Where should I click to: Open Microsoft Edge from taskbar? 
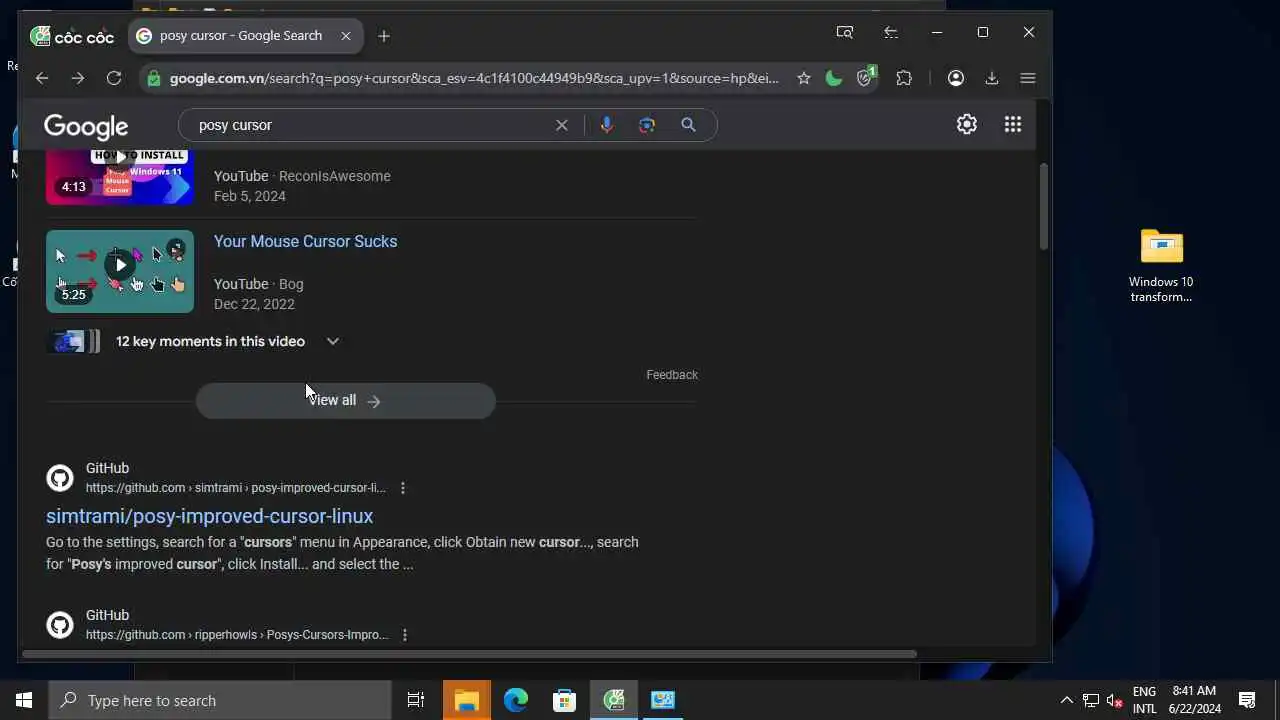point(516,700)
